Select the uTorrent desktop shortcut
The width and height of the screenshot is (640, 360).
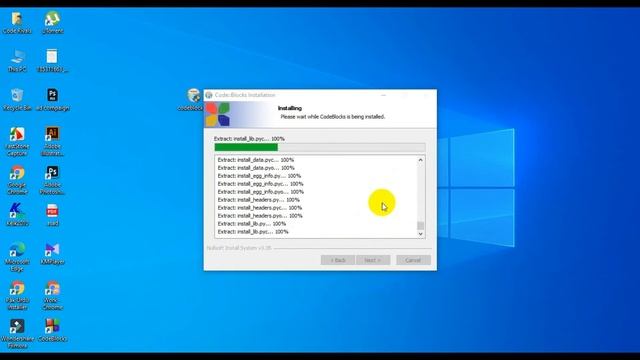52,22
